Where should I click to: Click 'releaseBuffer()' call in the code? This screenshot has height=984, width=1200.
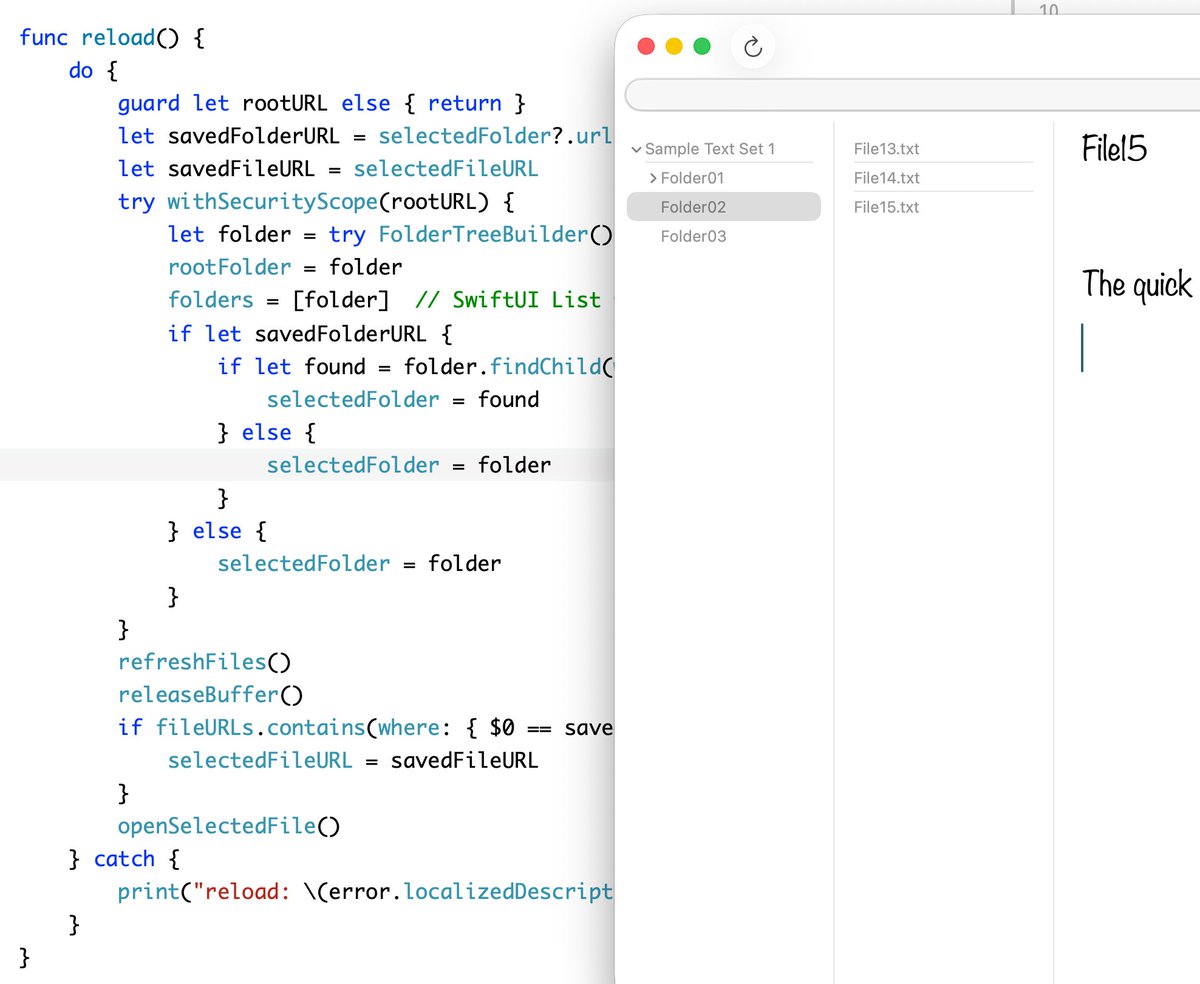pos(210,695)
